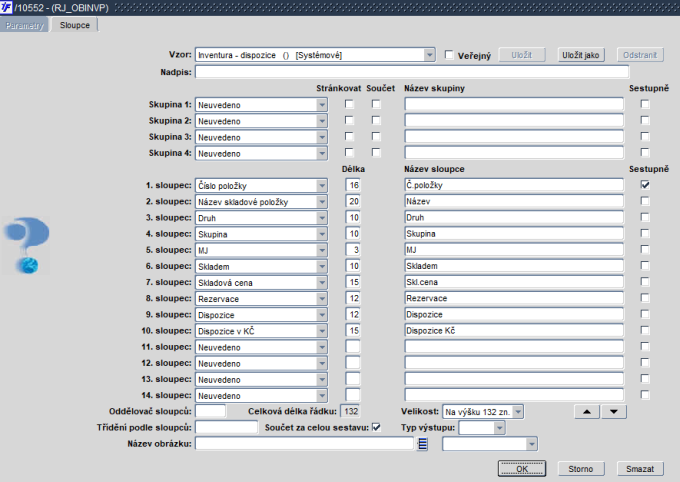Open the Typ výstupu dropdown

pos(500,428)
